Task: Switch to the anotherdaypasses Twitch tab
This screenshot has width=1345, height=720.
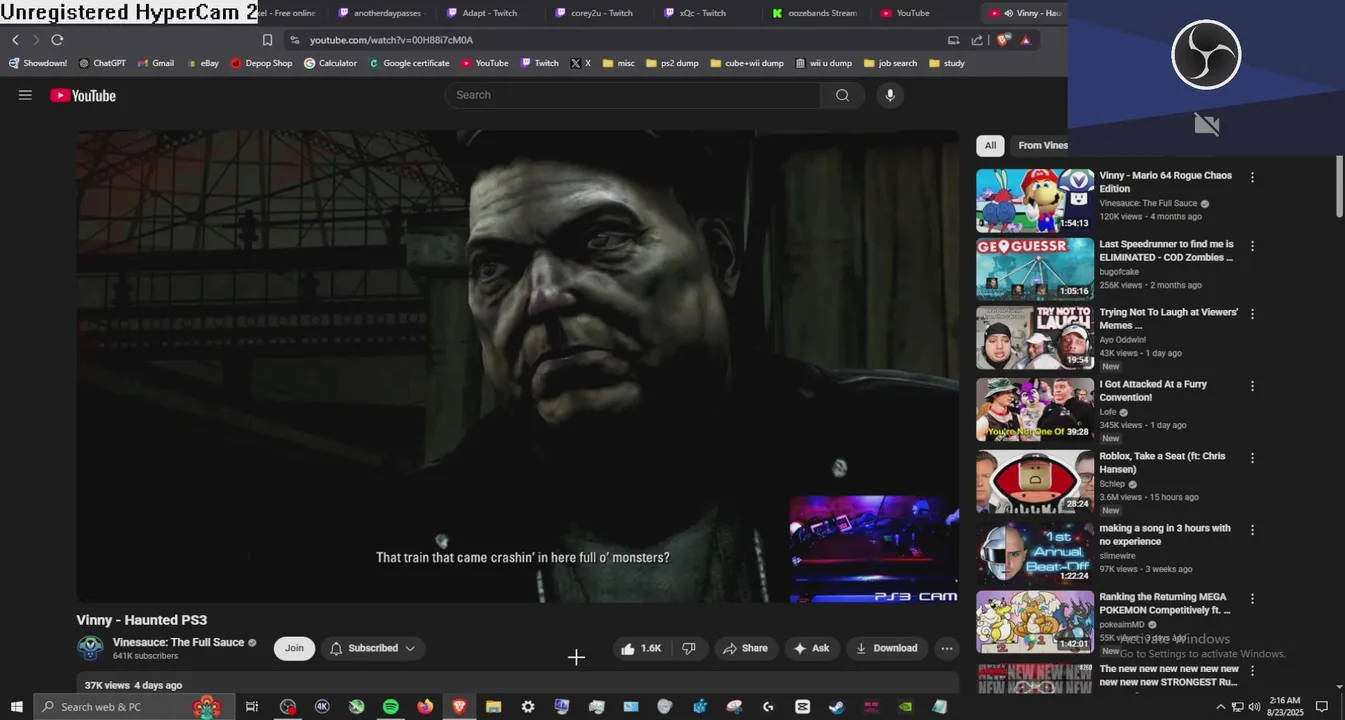Action: [380, 13]
